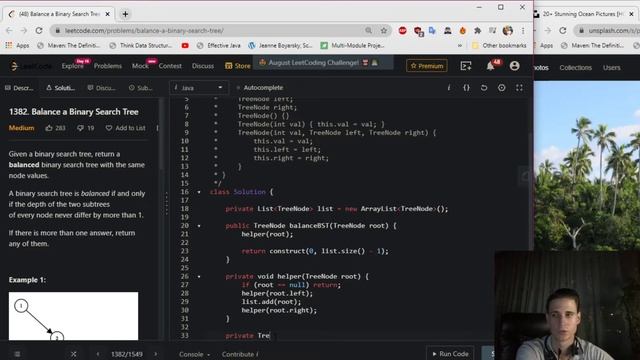Screen dimensions: 640x360
Task: Reset code to default with the revert icon
Action: point(484,88)
